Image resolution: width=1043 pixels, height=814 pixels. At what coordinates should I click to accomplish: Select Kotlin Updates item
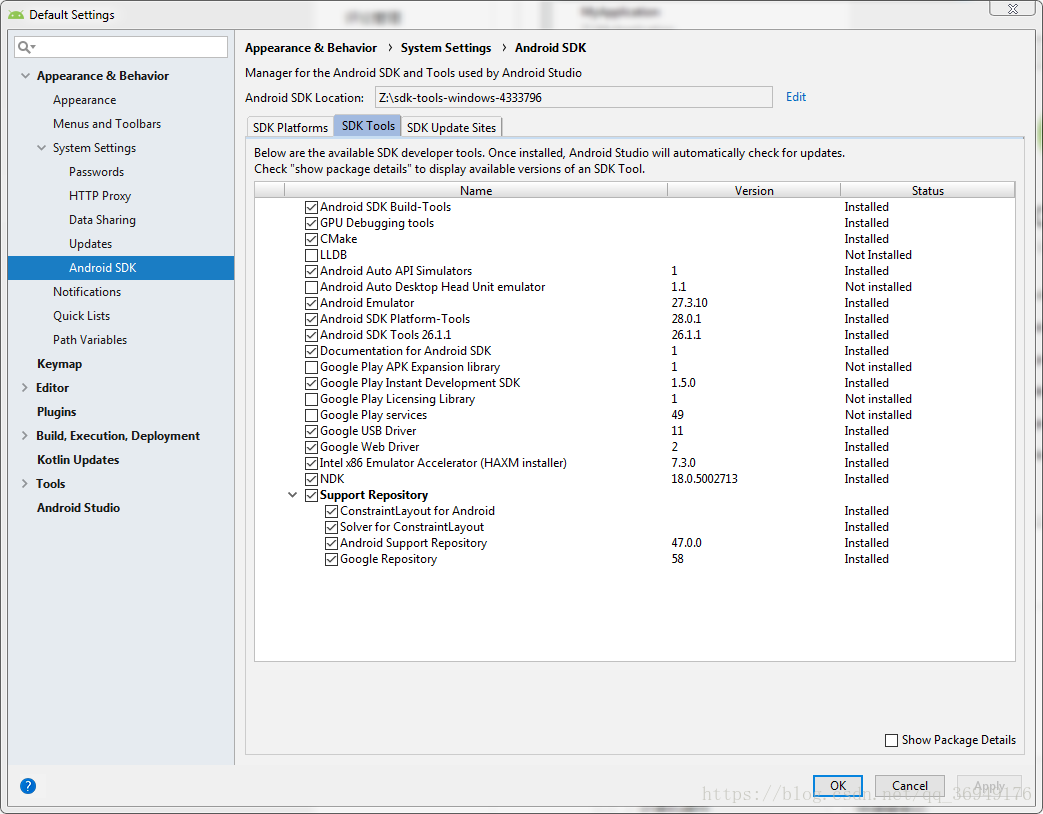click(78, 460)
